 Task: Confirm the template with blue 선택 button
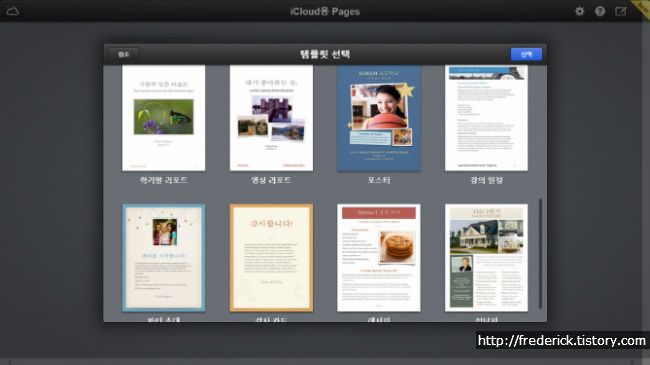coord(526,54)
